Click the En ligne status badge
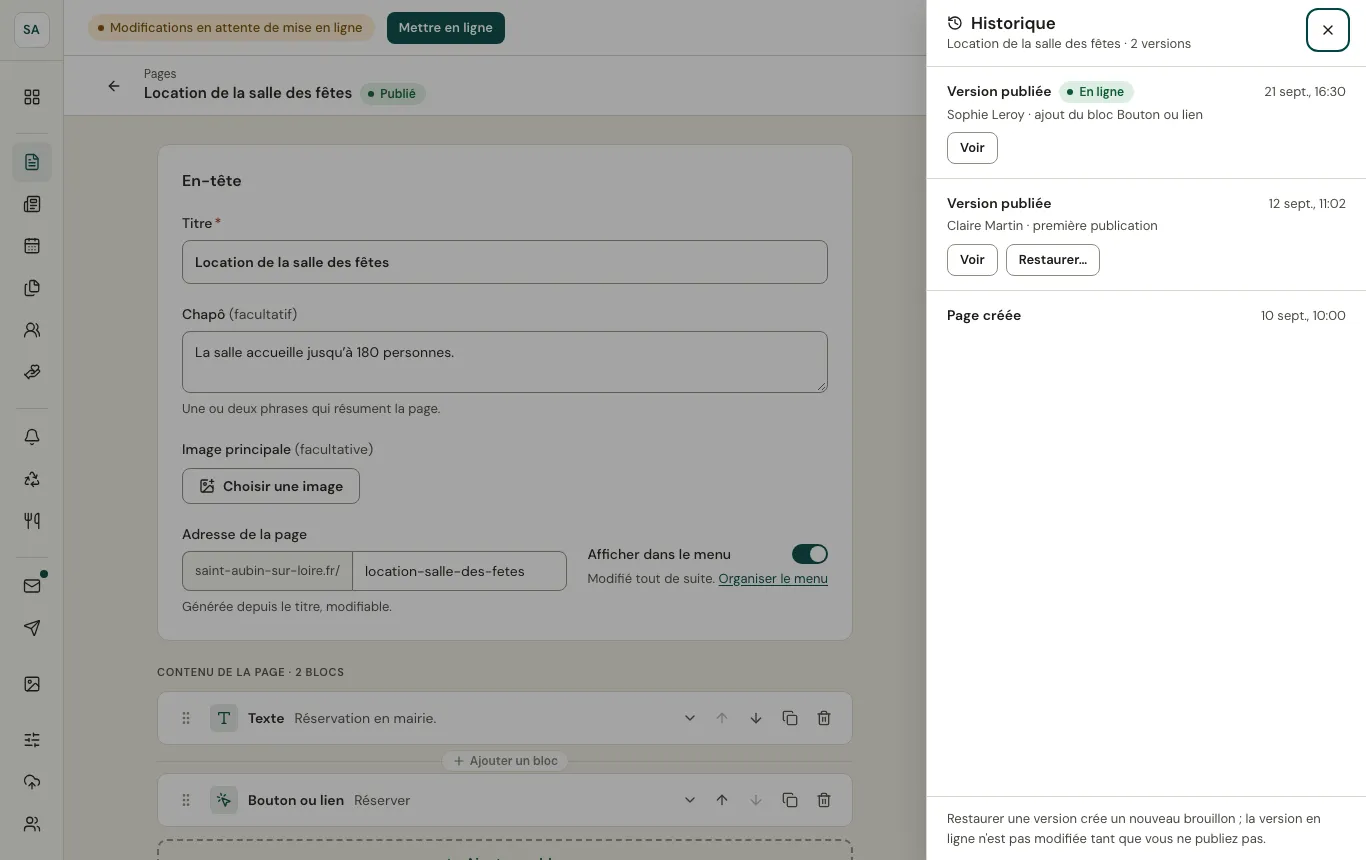This screenshot has height=860, width=1366. point(1096,92)
